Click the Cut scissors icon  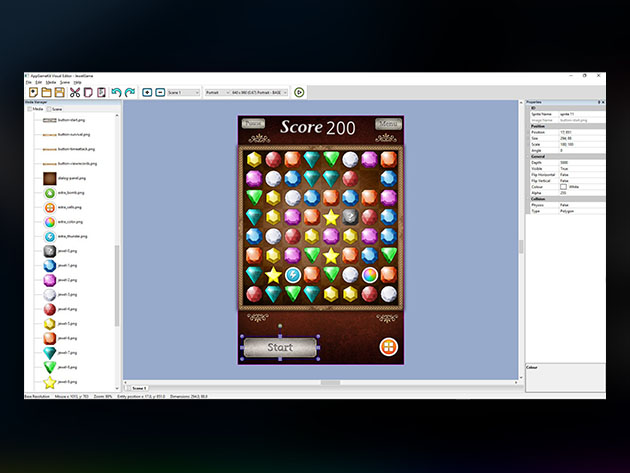click(74, 92)
